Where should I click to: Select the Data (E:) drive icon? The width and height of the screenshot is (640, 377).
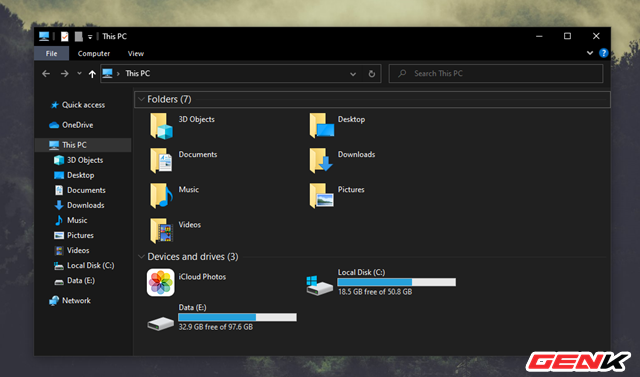pyautogui.click(x=160, y=324)
